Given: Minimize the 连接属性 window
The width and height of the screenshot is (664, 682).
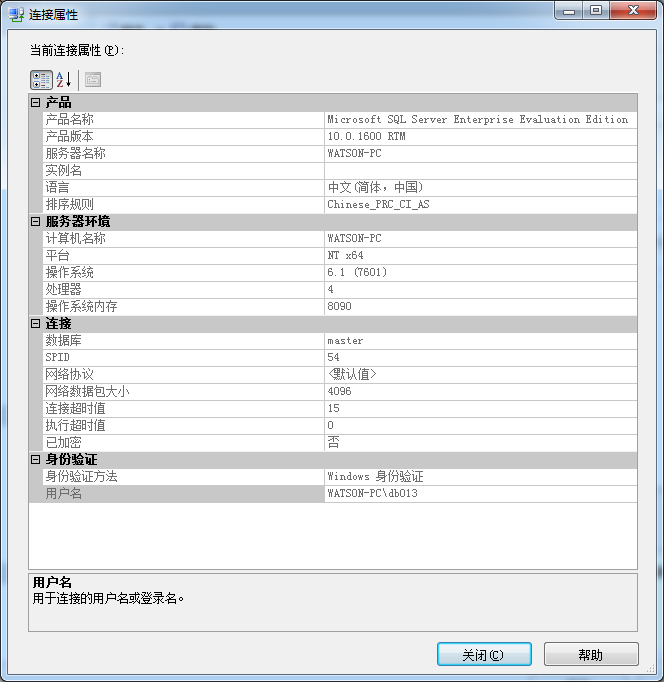Looking at the screenshot, I should (568, 11).
